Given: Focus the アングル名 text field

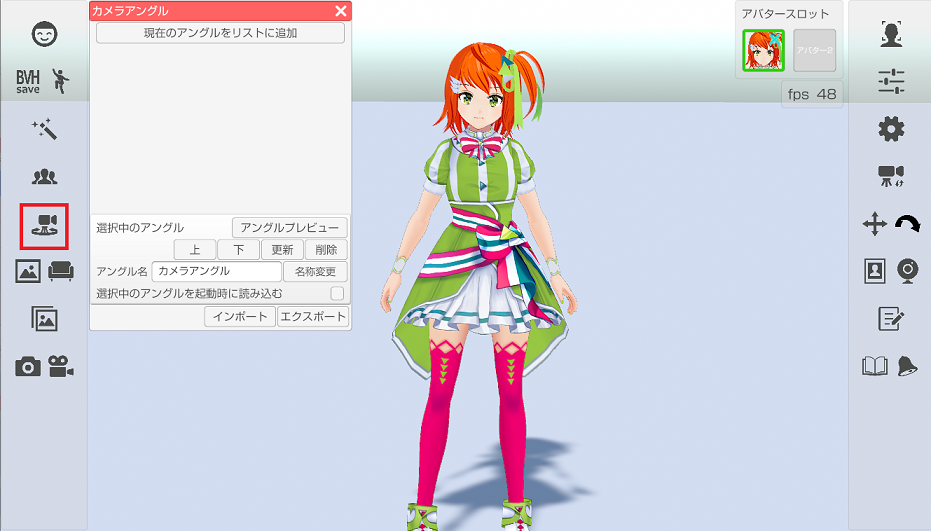Looking at the screenshot, I should pos(217,271).
